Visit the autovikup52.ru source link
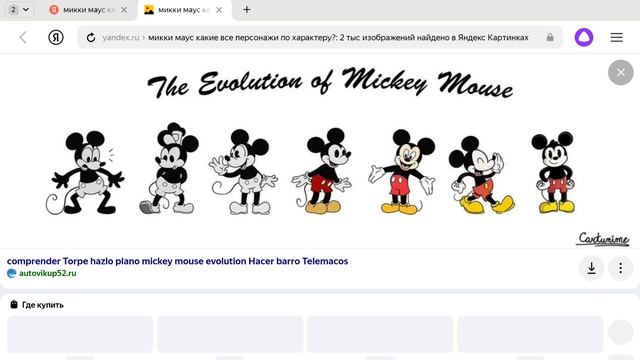The height and width of the screenshot is (360, 640). (x=47, y=273)
